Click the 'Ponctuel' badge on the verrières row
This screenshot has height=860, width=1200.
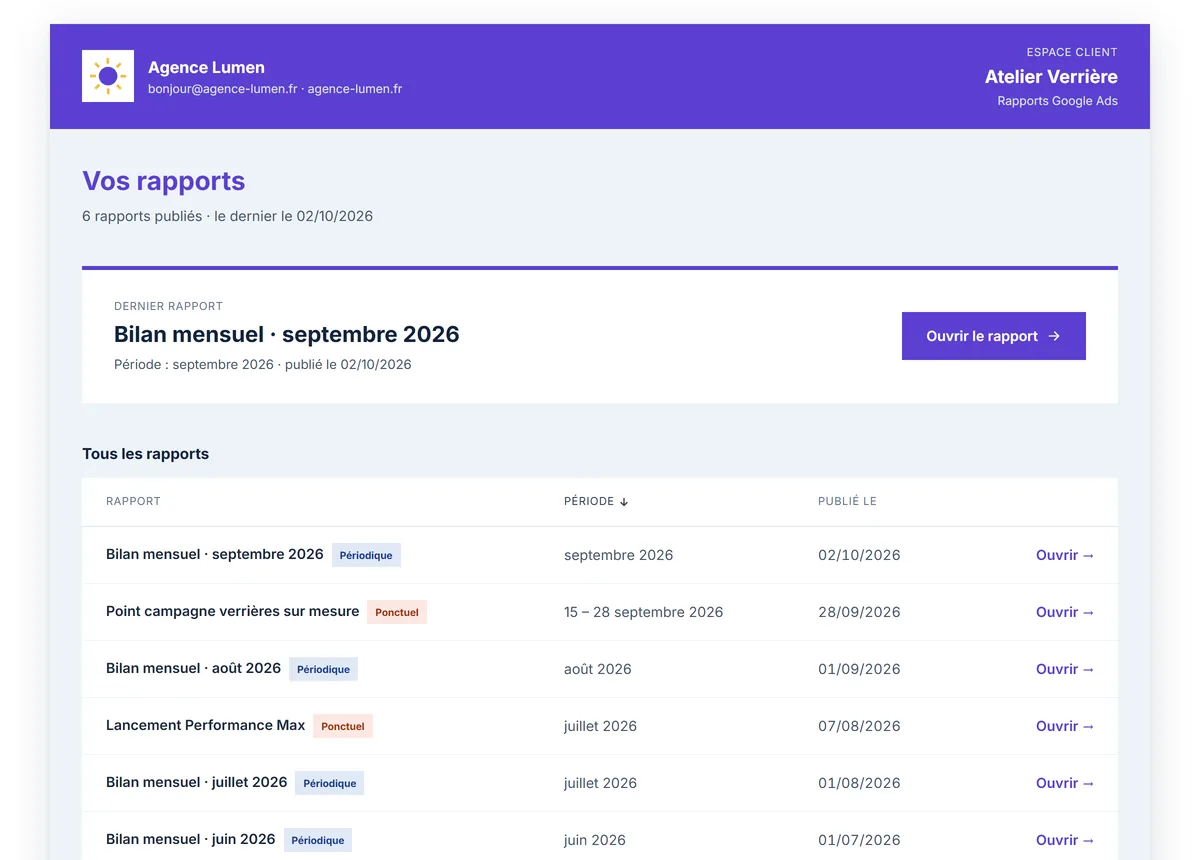[397, 612]
